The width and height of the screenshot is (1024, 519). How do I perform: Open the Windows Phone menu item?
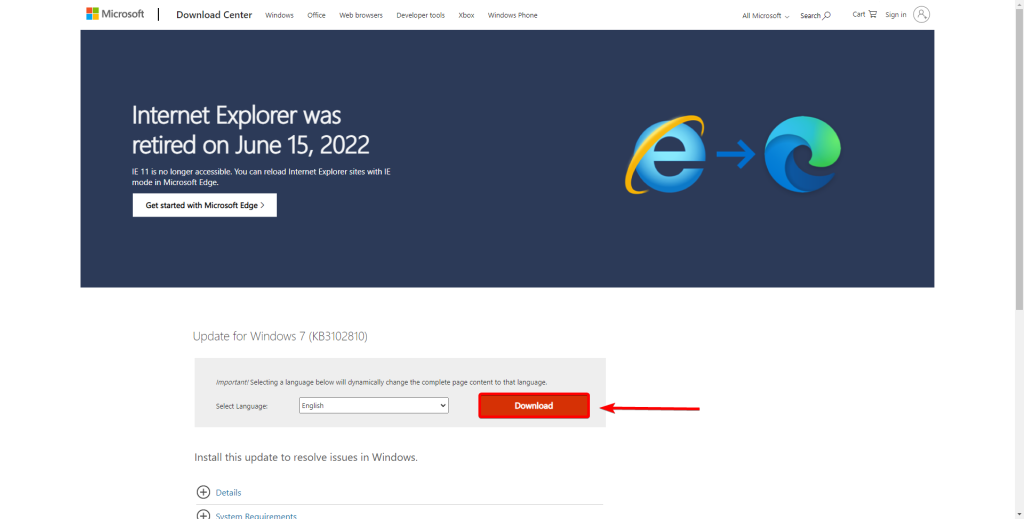[x=512, y=15]
